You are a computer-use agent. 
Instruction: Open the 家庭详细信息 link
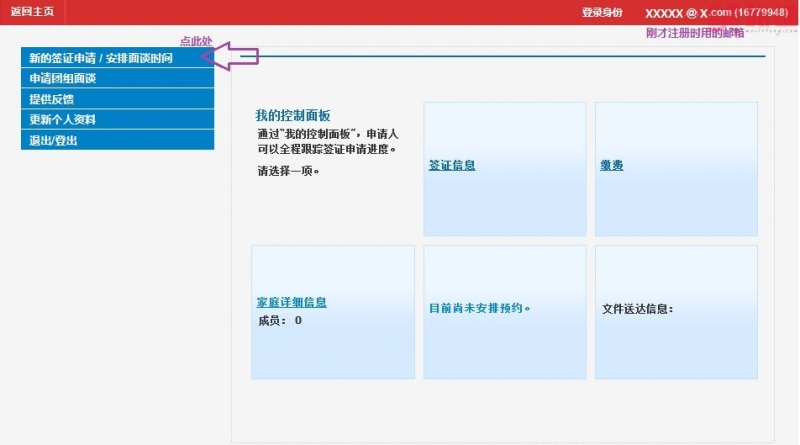tap(292, 302)
